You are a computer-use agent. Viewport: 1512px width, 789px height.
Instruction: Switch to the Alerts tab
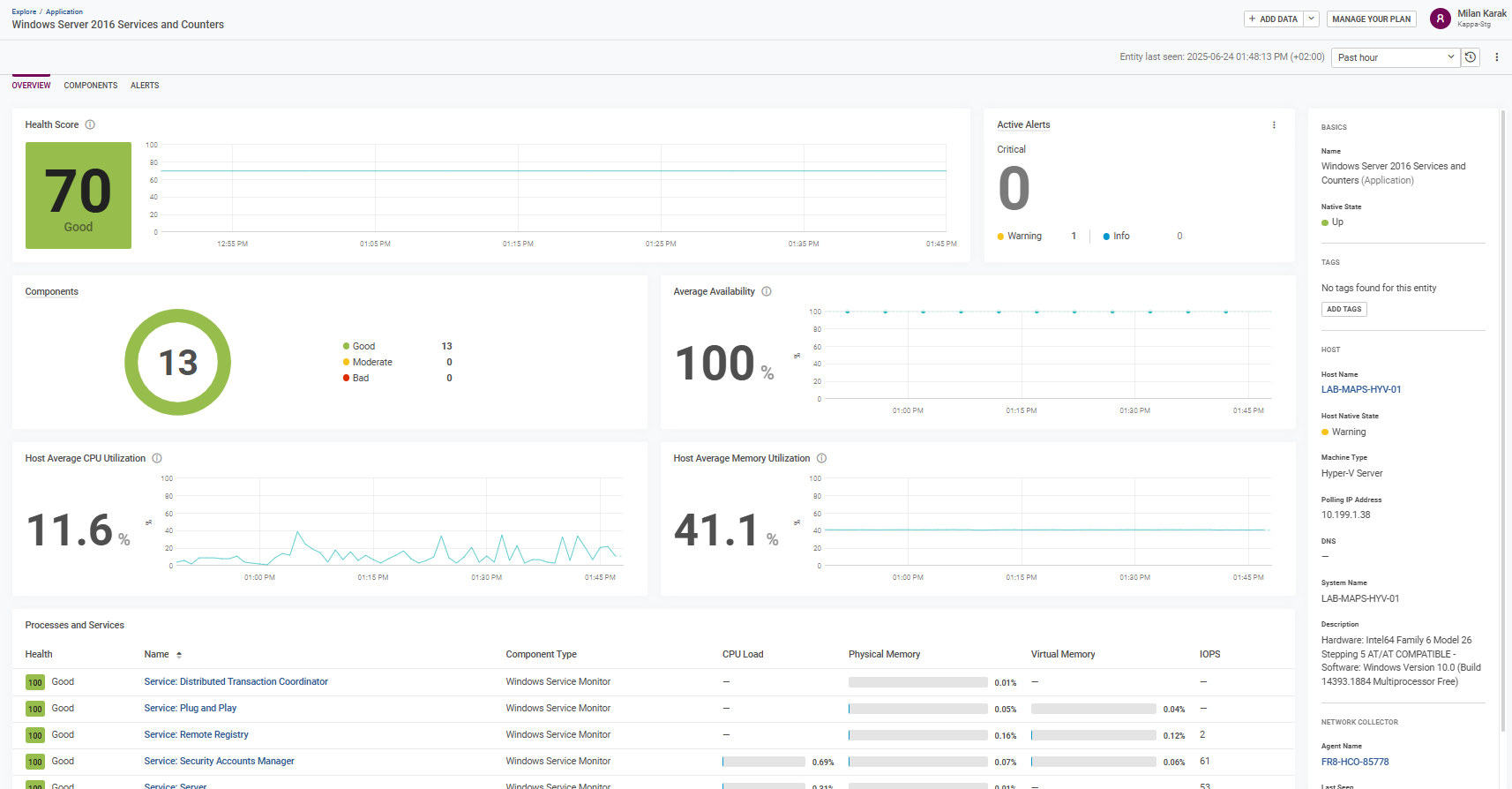145,86
